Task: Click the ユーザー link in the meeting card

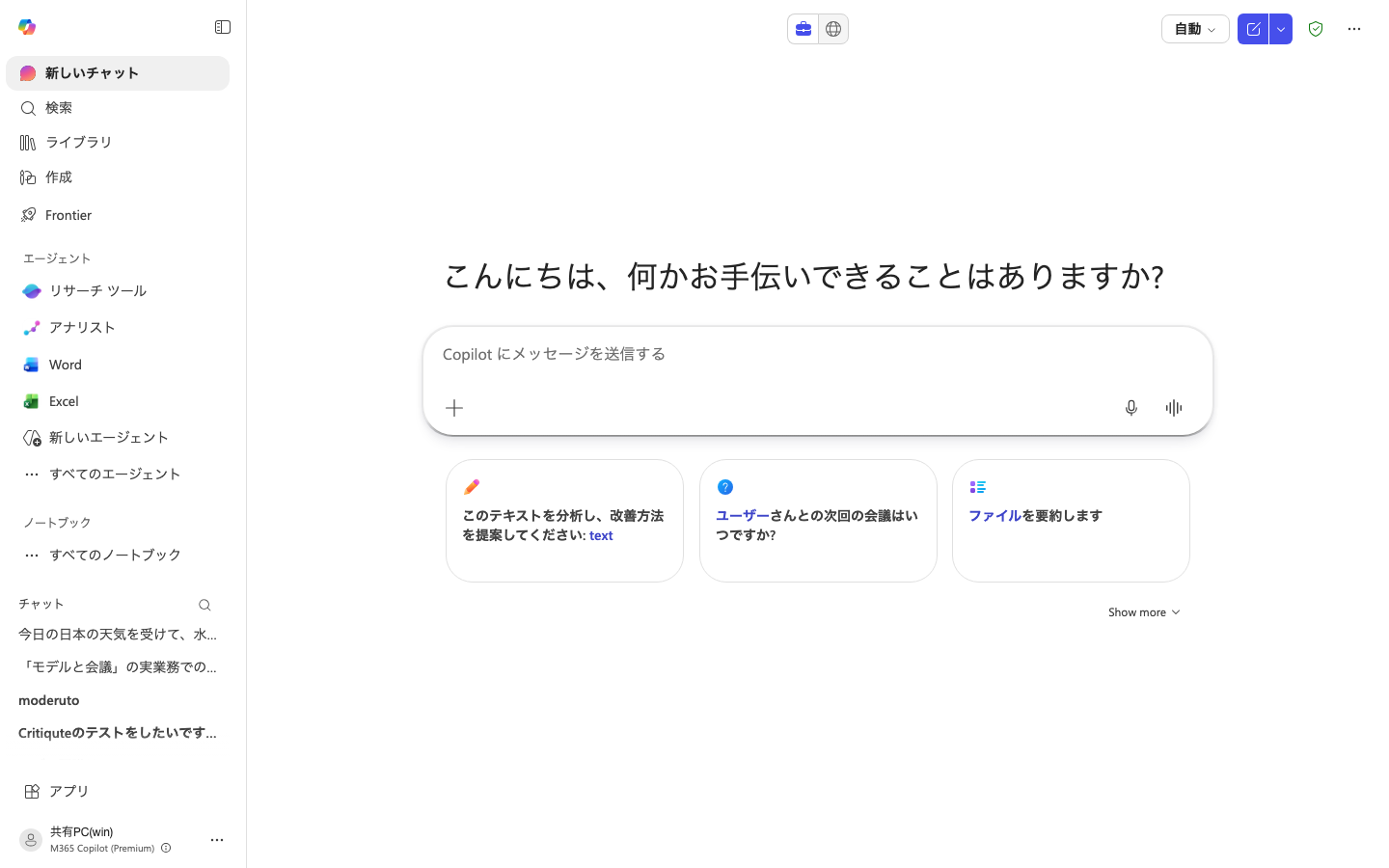Action: pyautogui.click(x=744, y=516)
